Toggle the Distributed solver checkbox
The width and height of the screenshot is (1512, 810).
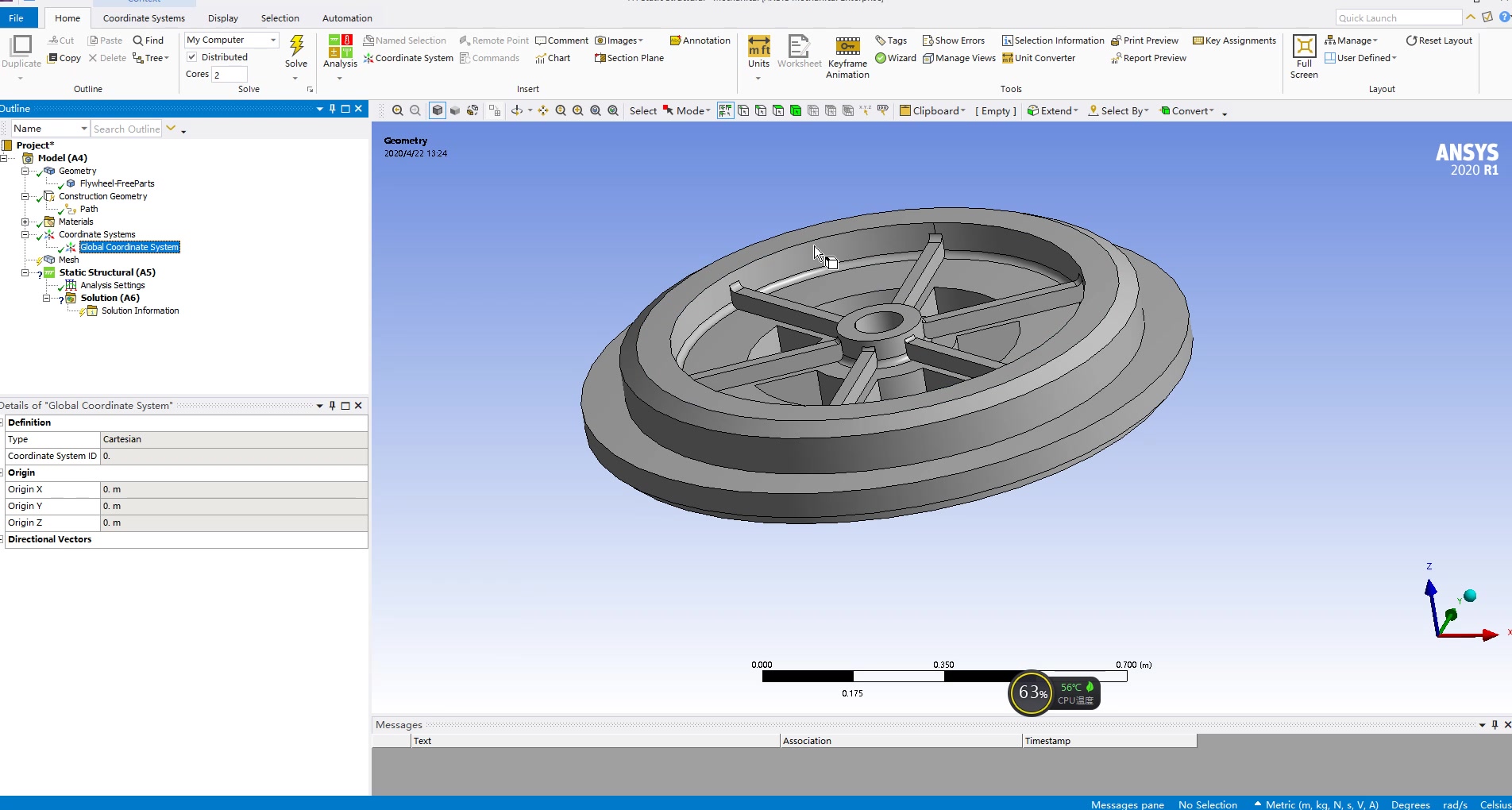point(191,56)
